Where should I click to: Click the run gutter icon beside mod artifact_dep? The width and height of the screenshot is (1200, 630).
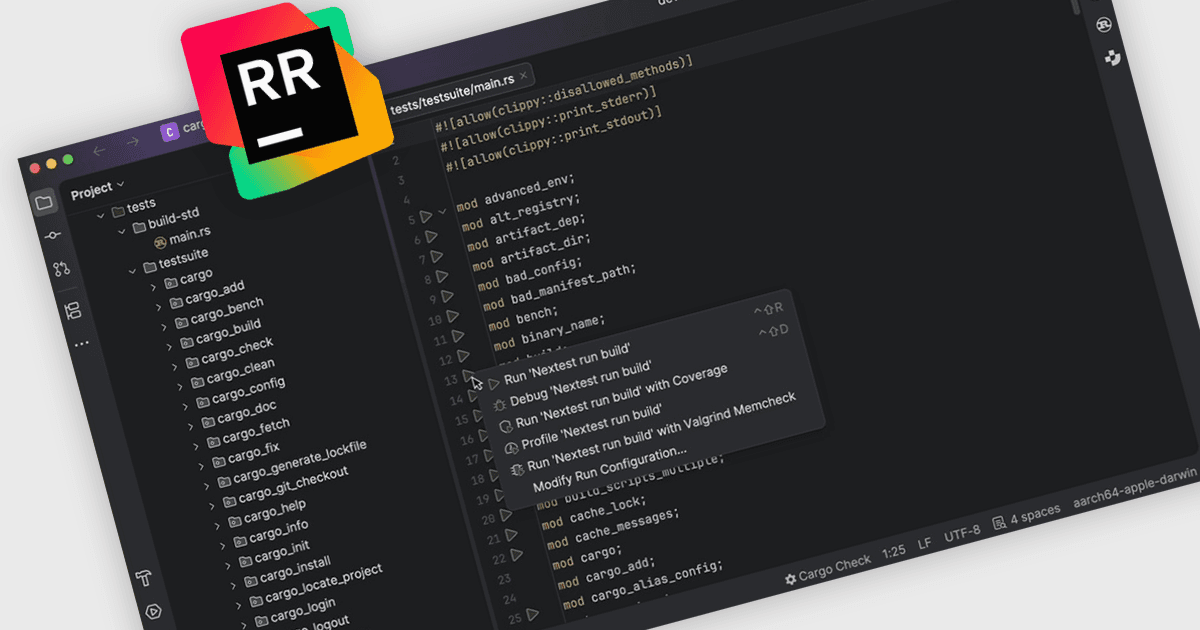pyautogui.click(x=438, y=256)
